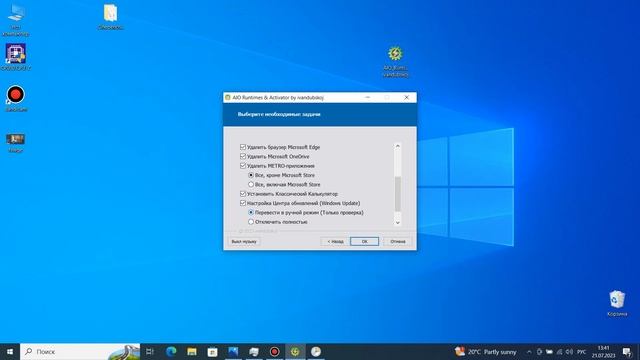Viewport: 640px width, 360px height.
Task: Click the task list scrollbar thumb
Action: (x=398, y=194)
